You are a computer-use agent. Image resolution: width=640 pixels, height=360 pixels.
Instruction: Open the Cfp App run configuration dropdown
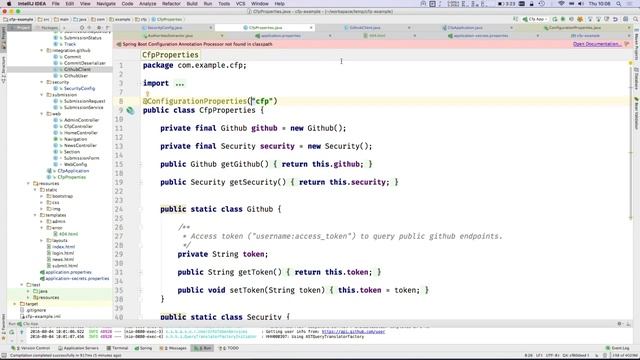(x=535, y=19)
